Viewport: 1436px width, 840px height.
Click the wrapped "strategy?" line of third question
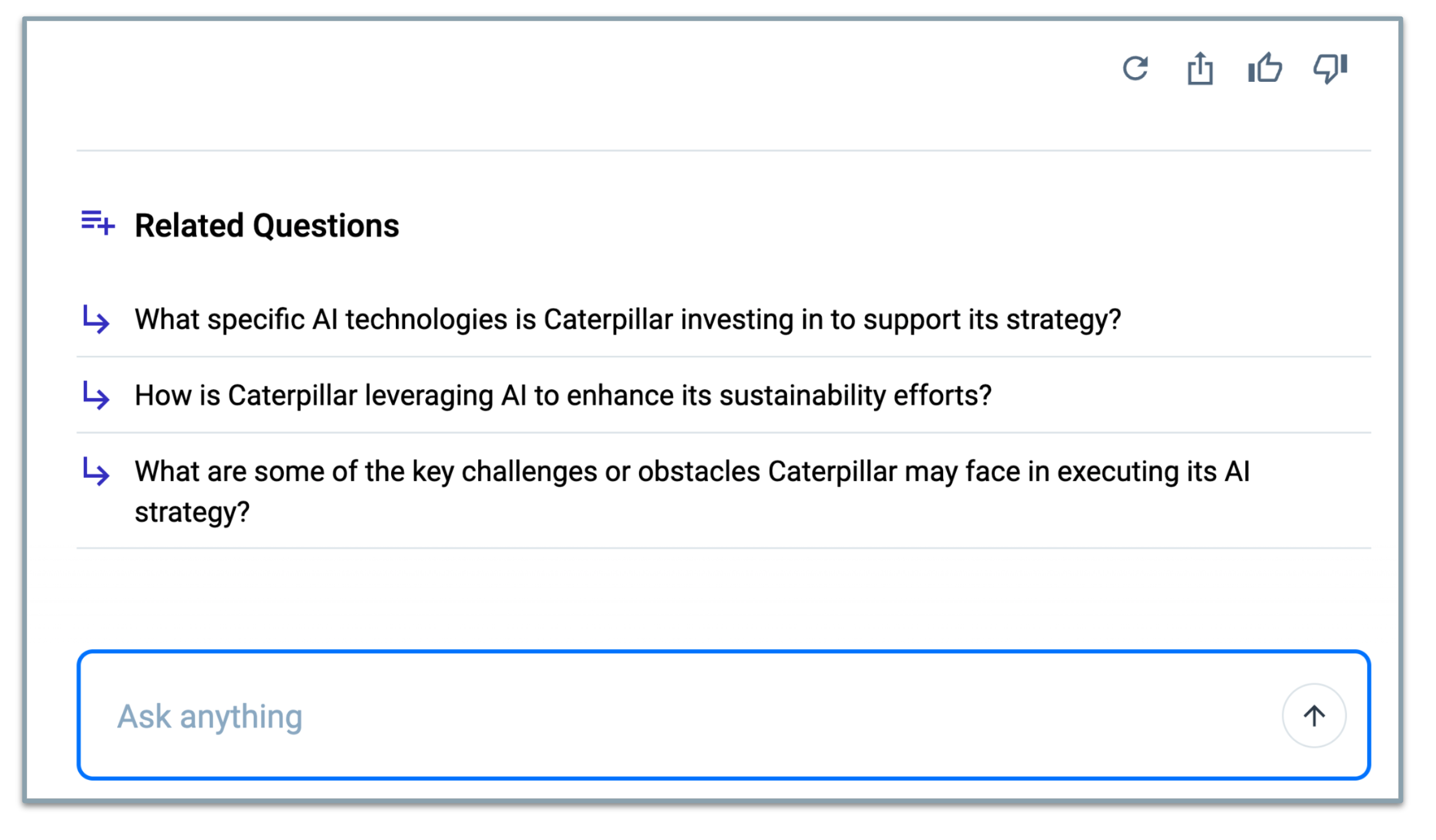[193, 512]
